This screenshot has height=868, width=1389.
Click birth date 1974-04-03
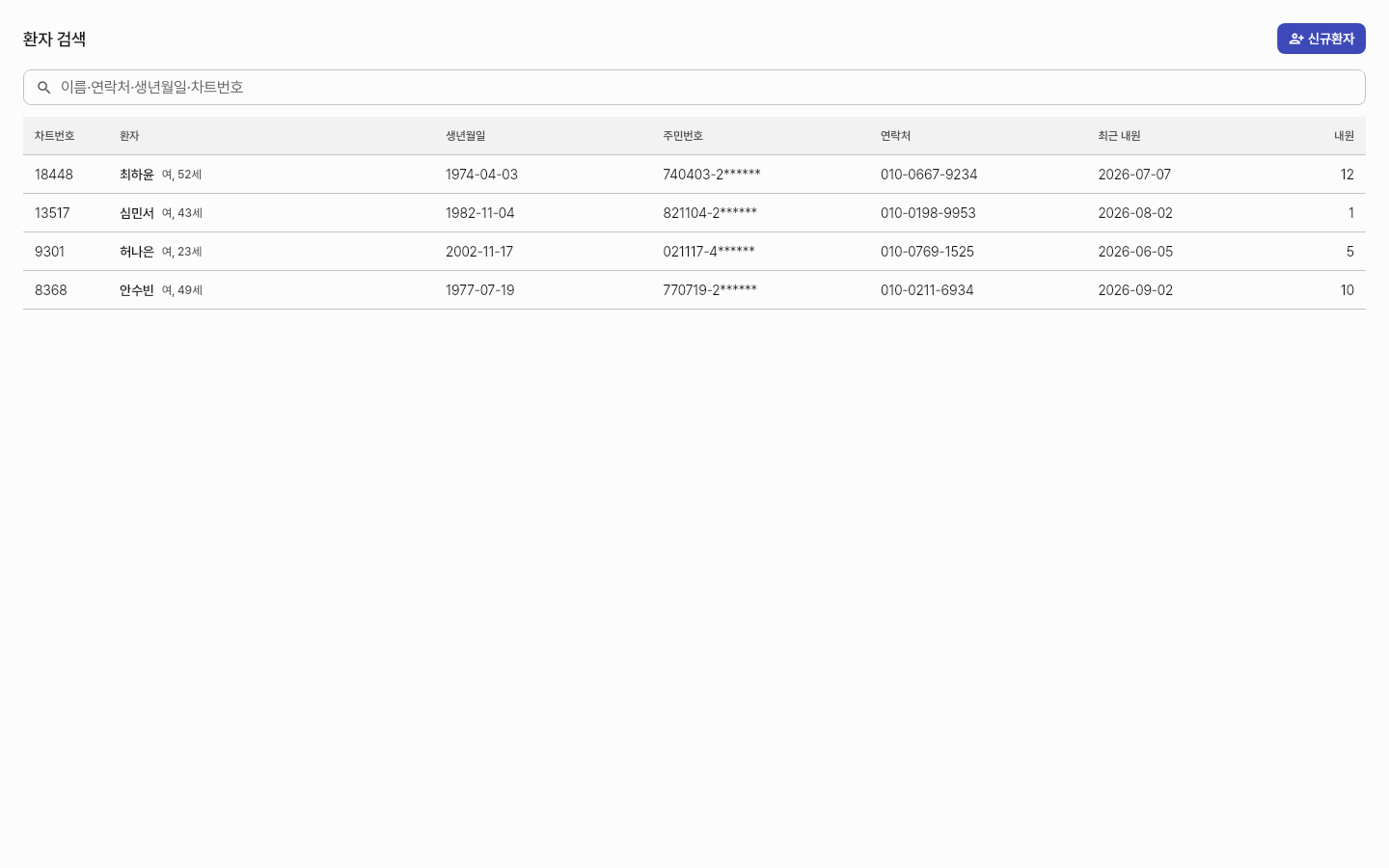(x=481, y=175)
